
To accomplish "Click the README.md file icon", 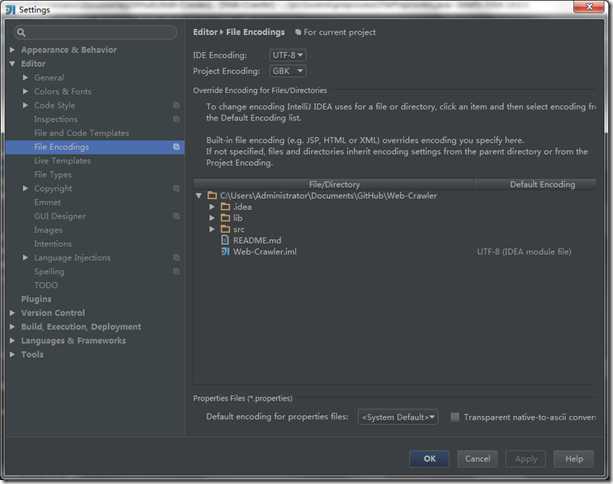I will click(x=225, y=240).
